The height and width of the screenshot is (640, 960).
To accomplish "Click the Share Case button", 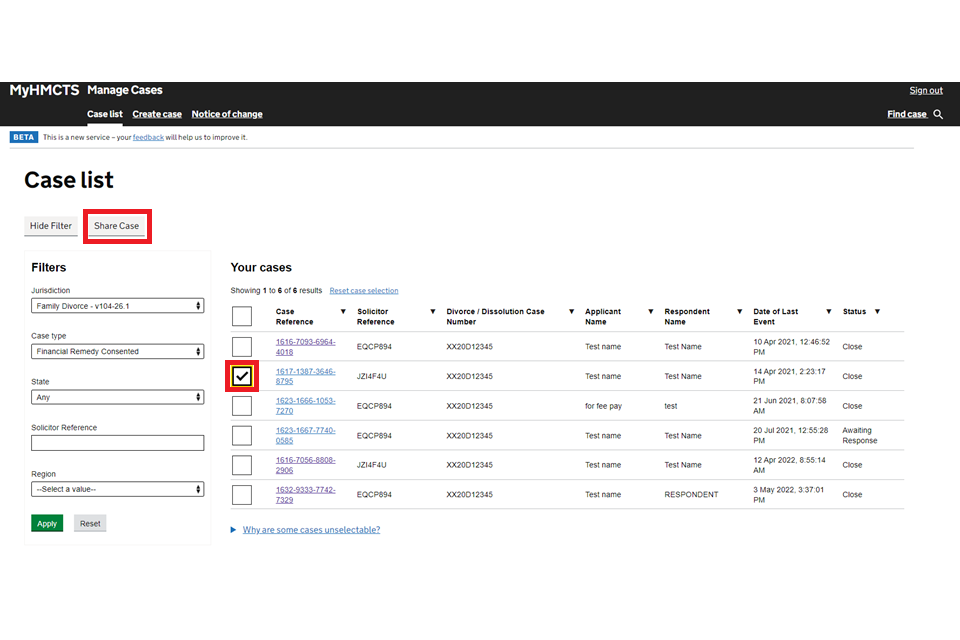I will coord(117,226).
